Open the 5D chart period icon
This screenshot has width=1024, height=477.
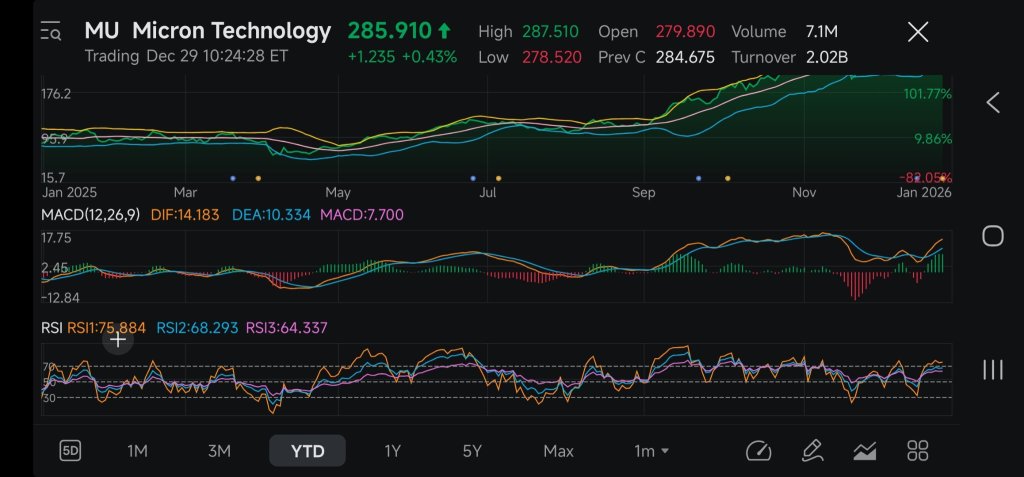click(70, 450)
